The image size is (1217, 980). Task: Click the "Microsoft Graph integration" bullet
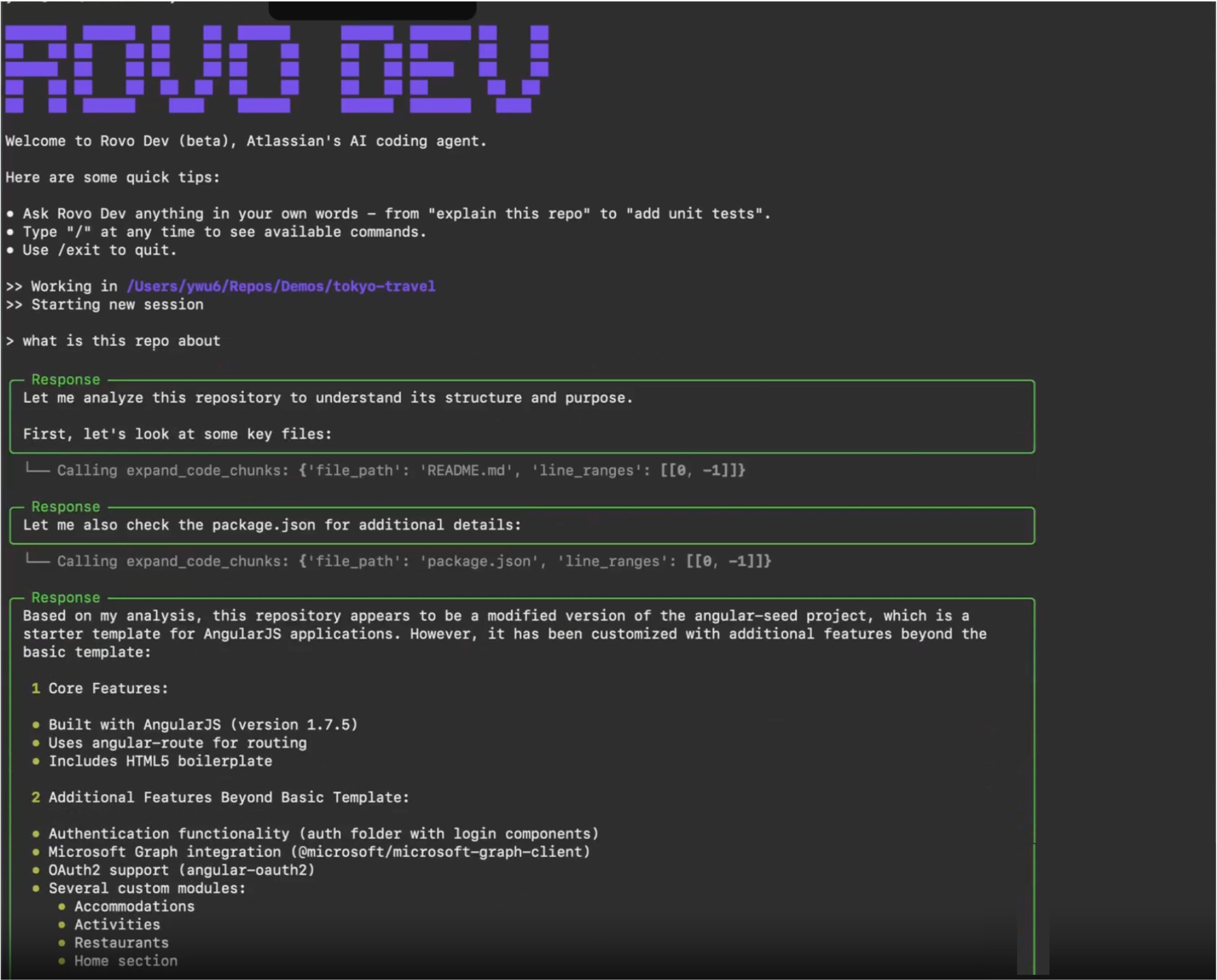tap(311, 852)
